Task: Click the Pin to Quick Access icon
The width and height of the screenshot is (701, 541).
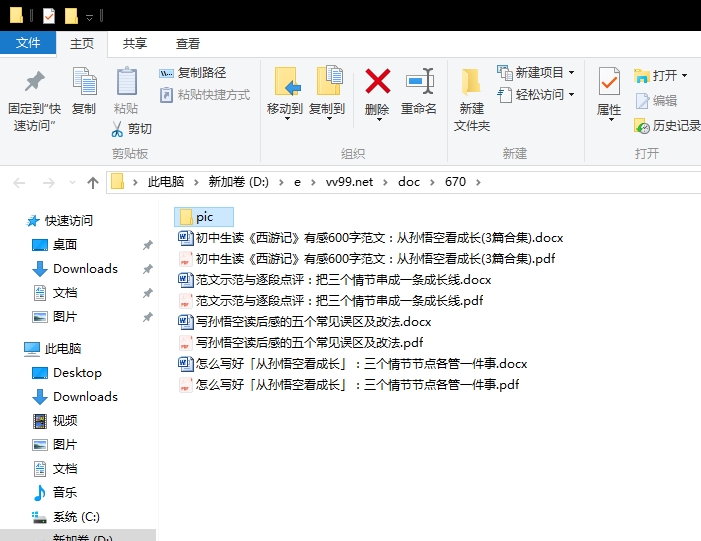Action: [34, 81]
